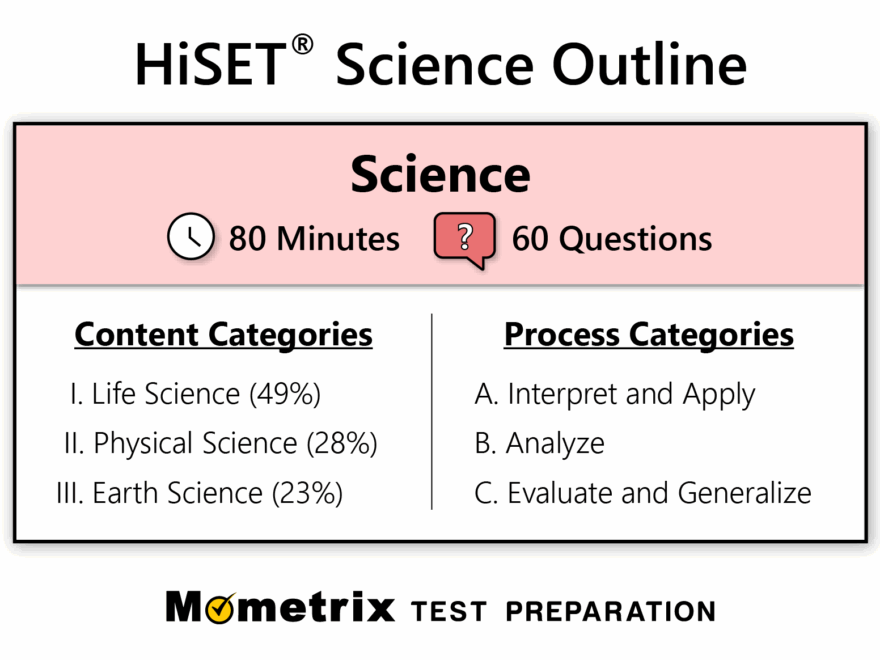The height and width of the screenshot is (660, 880).
Task: Select the Life Science (49%) item
Action: 195,394
